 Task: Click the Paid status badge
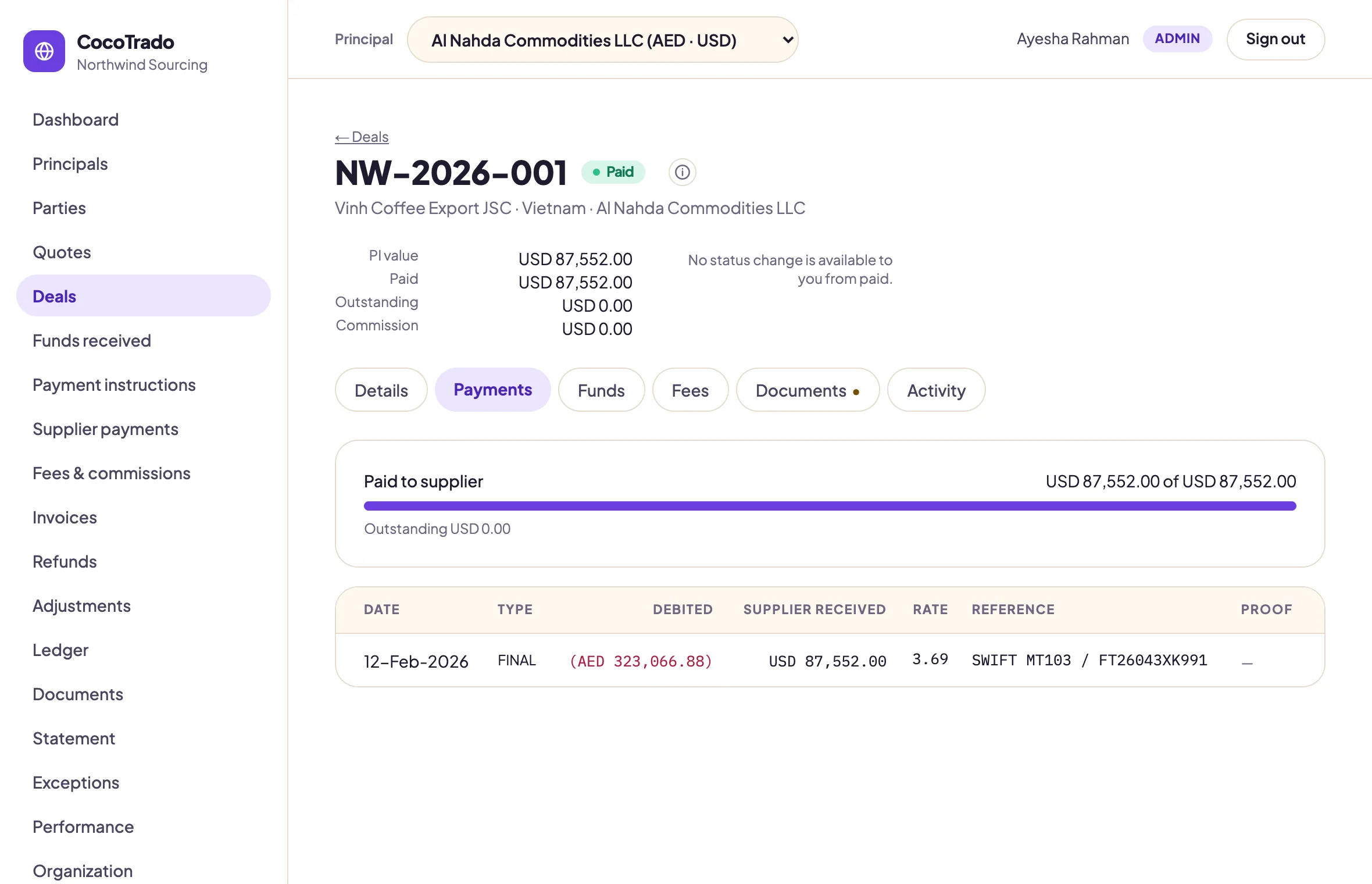(613, 172)
